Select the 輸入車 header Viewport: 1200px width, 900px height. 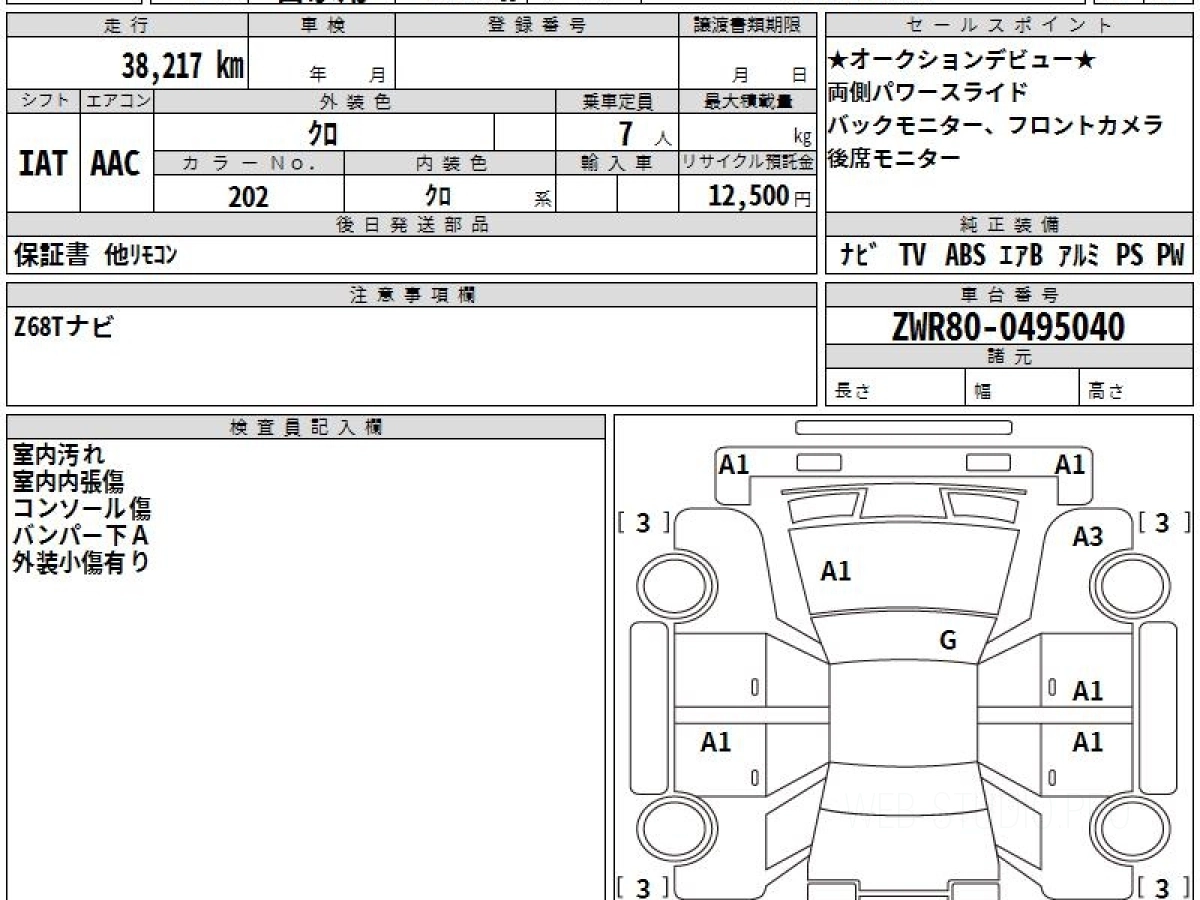[617, 163]
